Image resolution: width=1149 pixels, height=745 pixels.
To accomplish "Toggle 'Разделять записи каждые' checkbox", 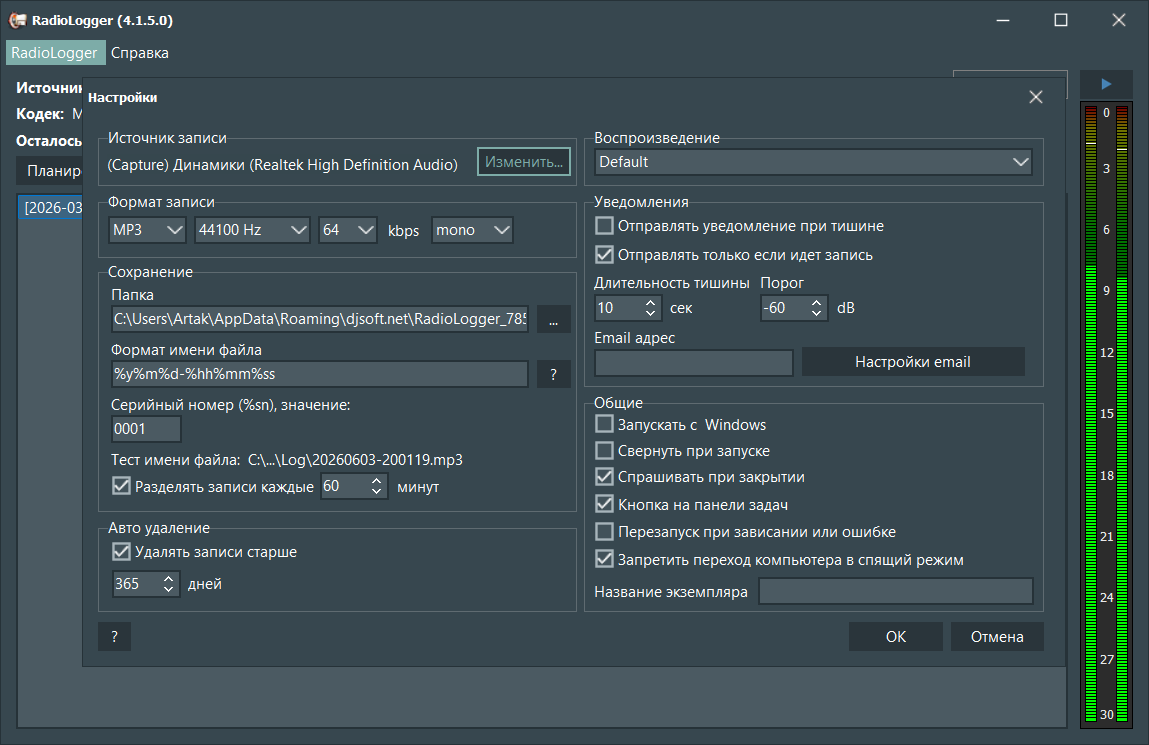I will pos(122,486).
